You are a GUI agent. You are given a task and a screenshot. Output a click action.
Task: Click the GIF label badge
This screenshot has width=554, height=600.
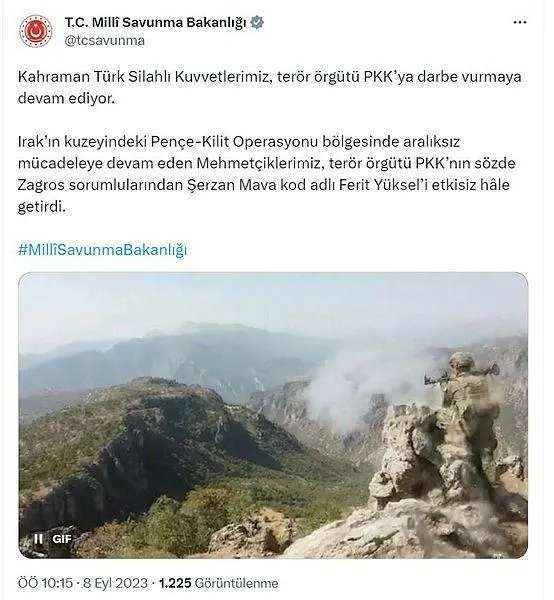coord(62,539)
